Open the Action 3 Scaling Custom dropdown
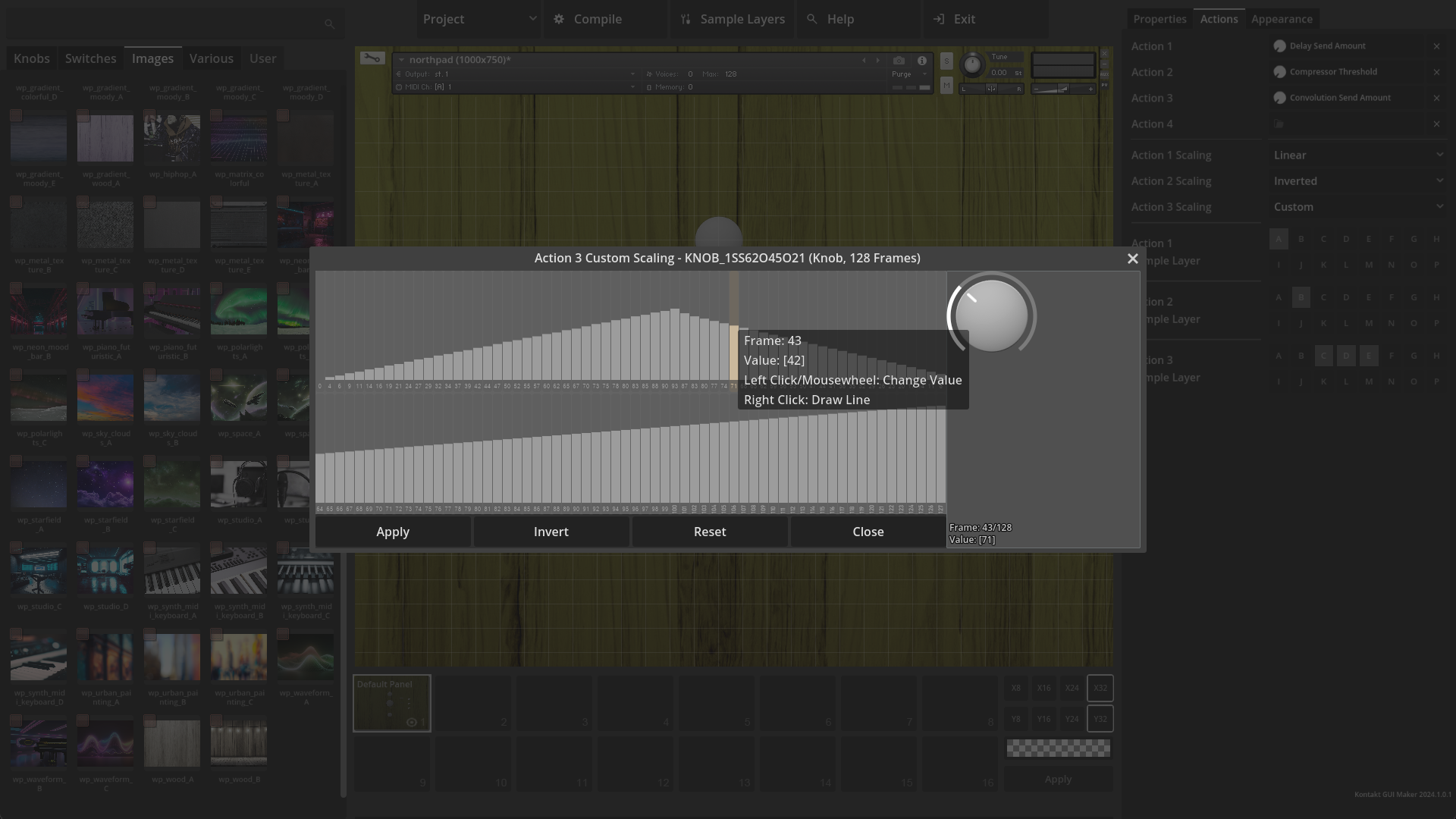Screen dimensions: 1456x819 point(1357,207)
